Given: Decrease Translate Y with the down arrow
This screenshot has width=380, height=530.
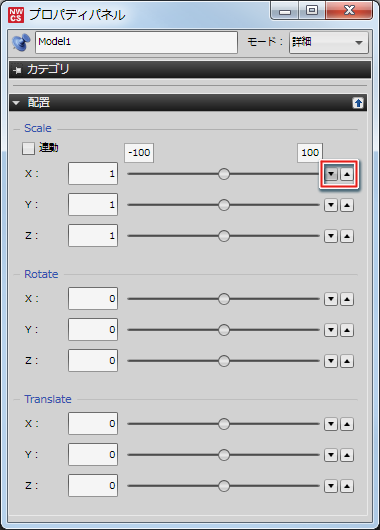Looking at the screenshot, I should (x=331, y=455).
